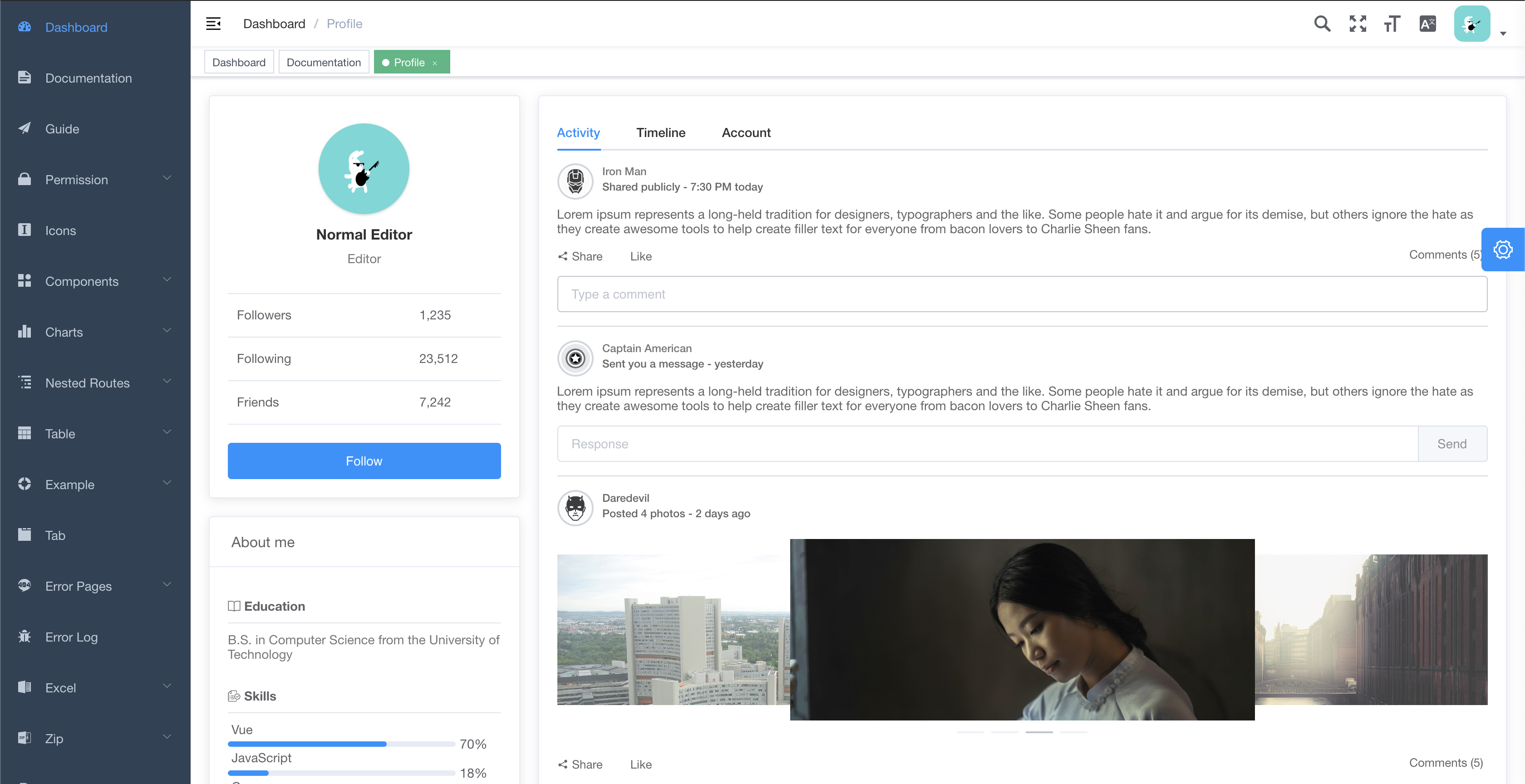The width and height of the screenshot is (1525, 784).
Task: Open Comments (5) on Iron Man post
Action: (1445, 255)
